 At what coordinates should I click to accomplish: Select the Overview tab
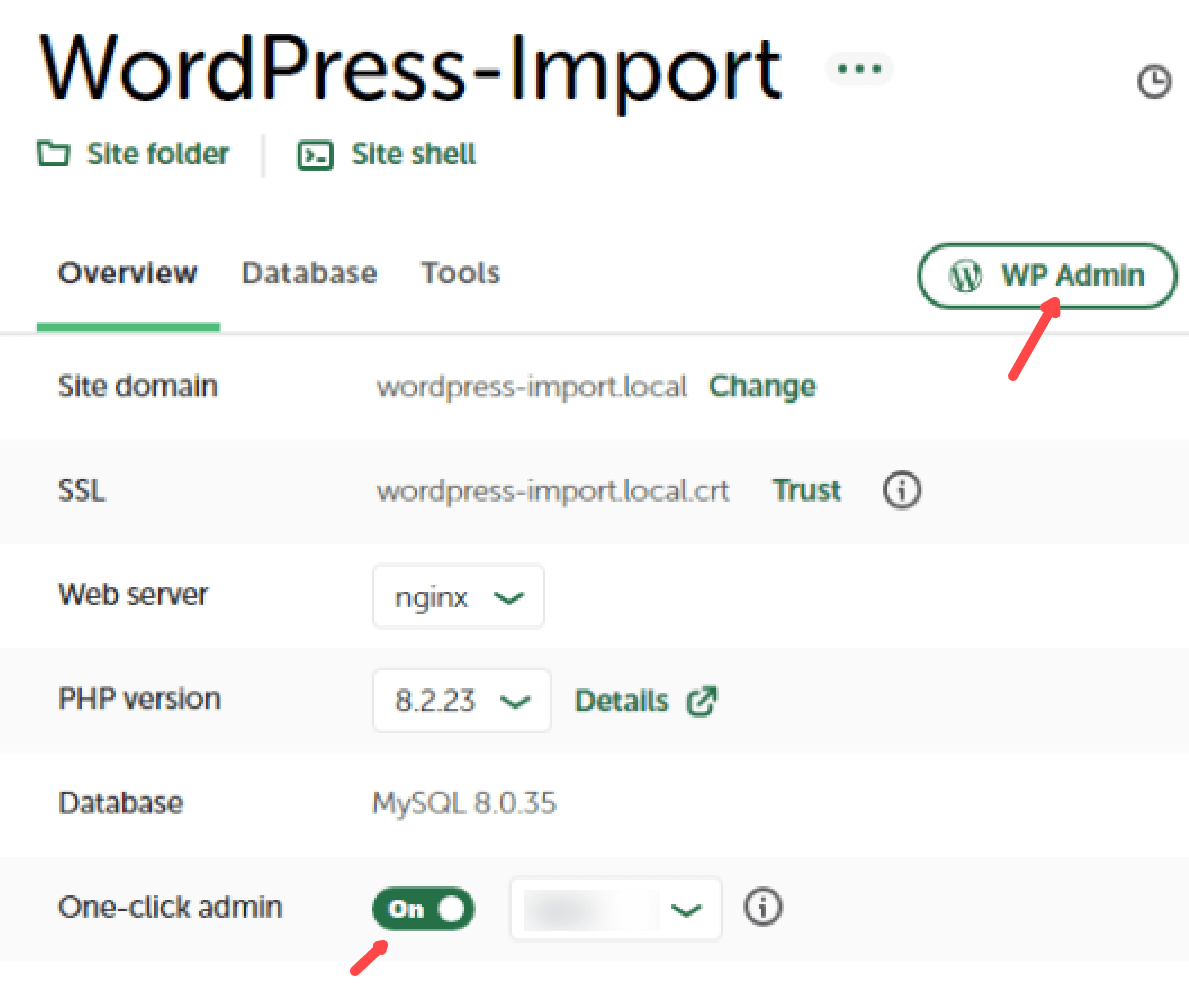click(127, 274)
